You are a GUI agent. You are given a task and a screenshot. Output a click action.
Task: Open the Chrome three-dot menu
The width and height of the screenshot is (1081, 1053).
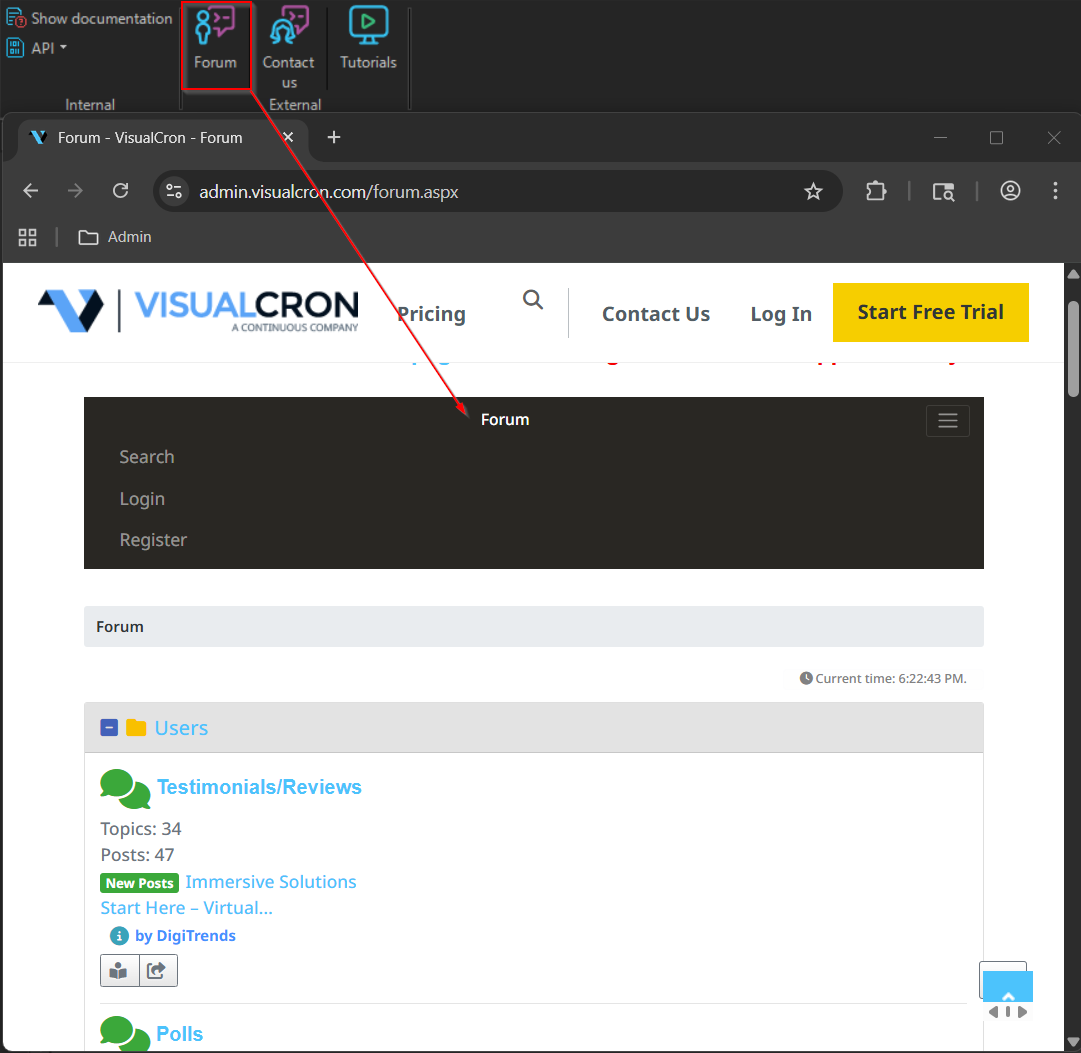(1055, 191)
